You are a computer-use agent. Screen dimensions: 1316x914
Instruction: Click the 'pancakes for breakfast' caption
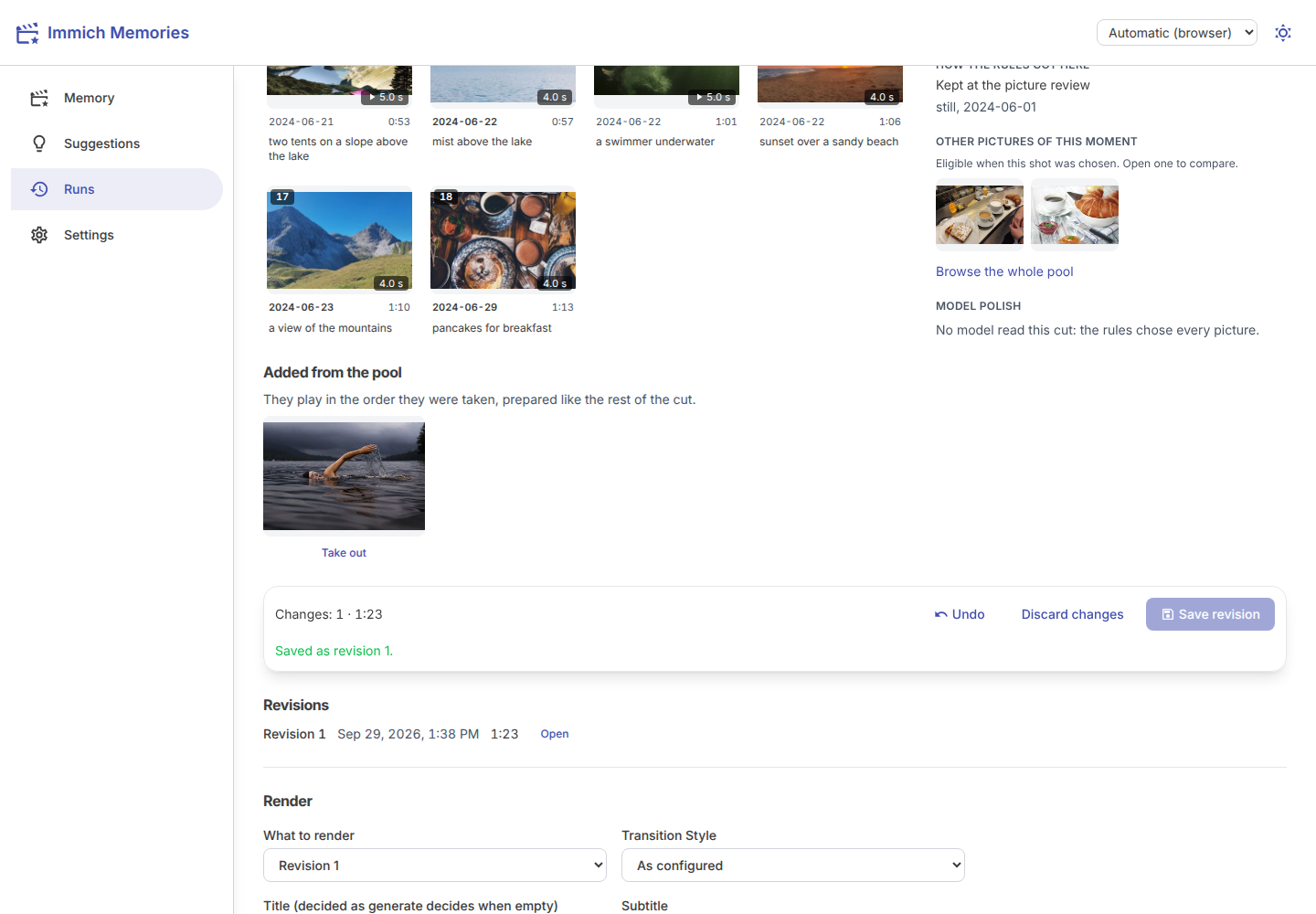(492, 328)
